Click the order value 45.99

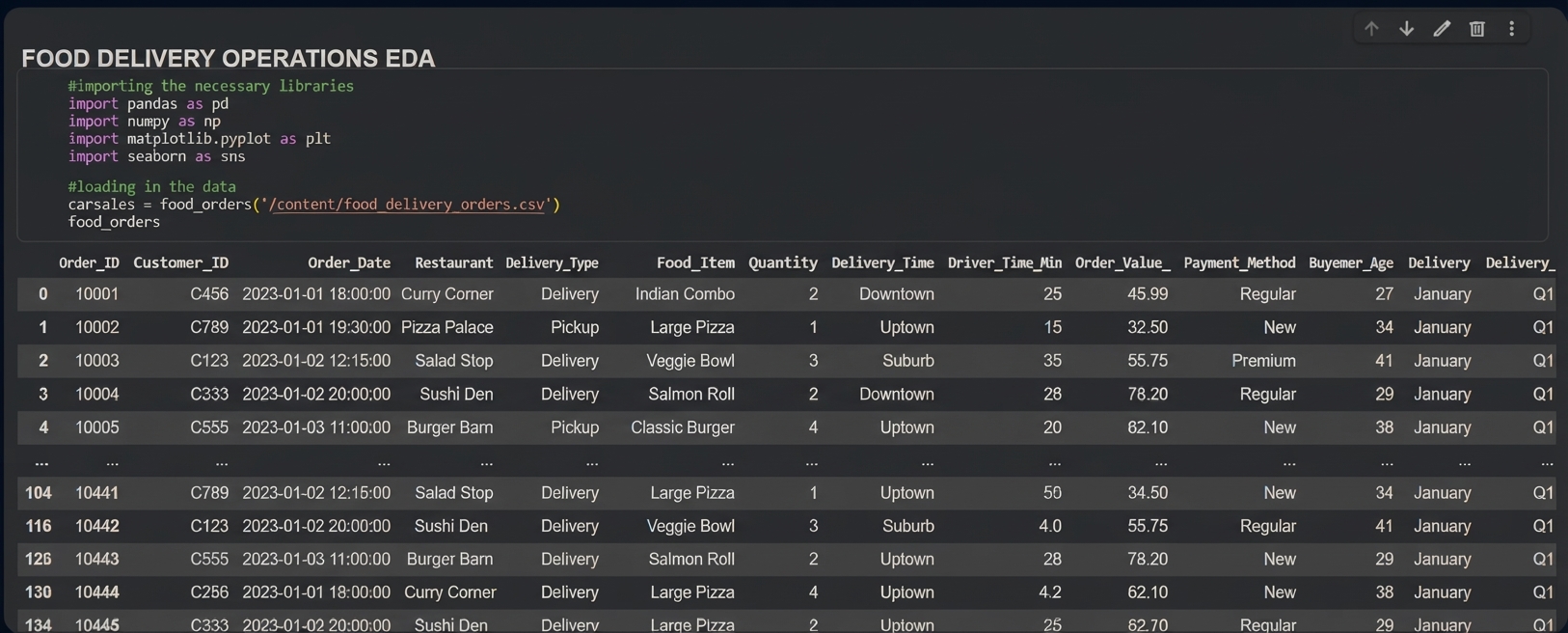[1148, 294]
